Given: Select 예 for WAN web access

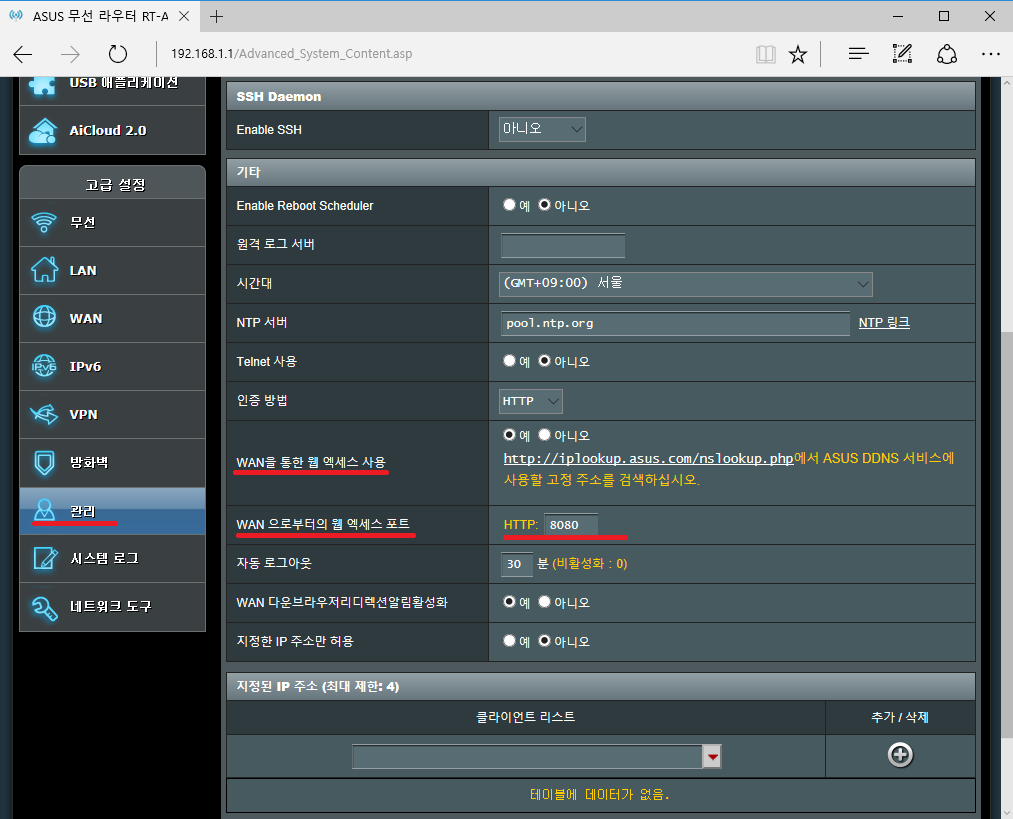Looking at the screenshot, I should point(510,435).
